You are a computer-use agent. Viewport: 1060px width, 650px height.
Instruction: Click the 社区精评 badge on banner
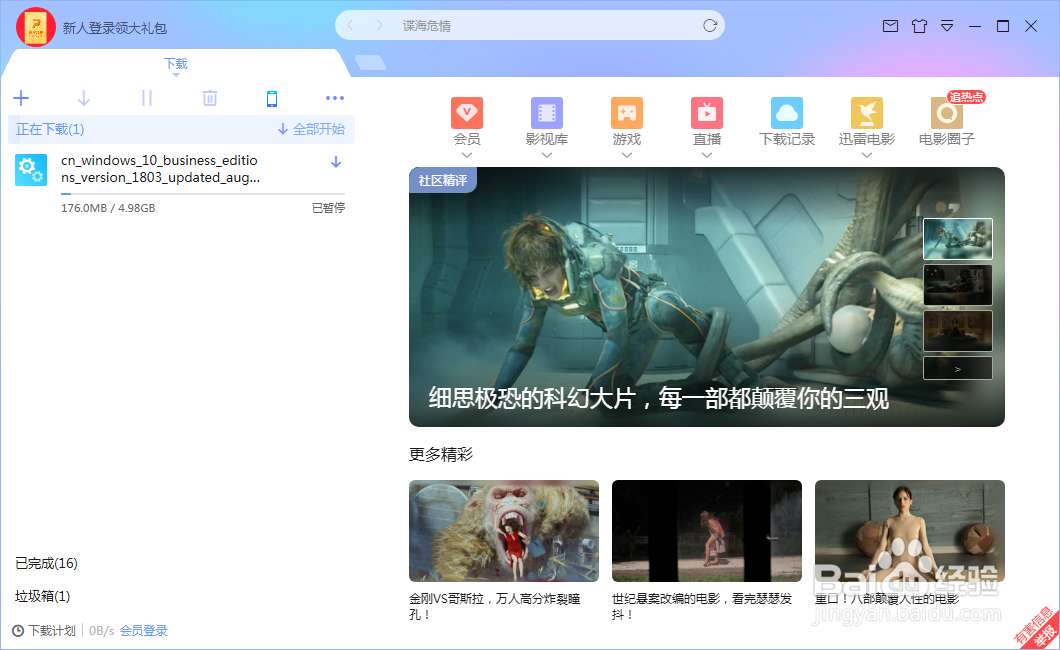tap(443, 180)
